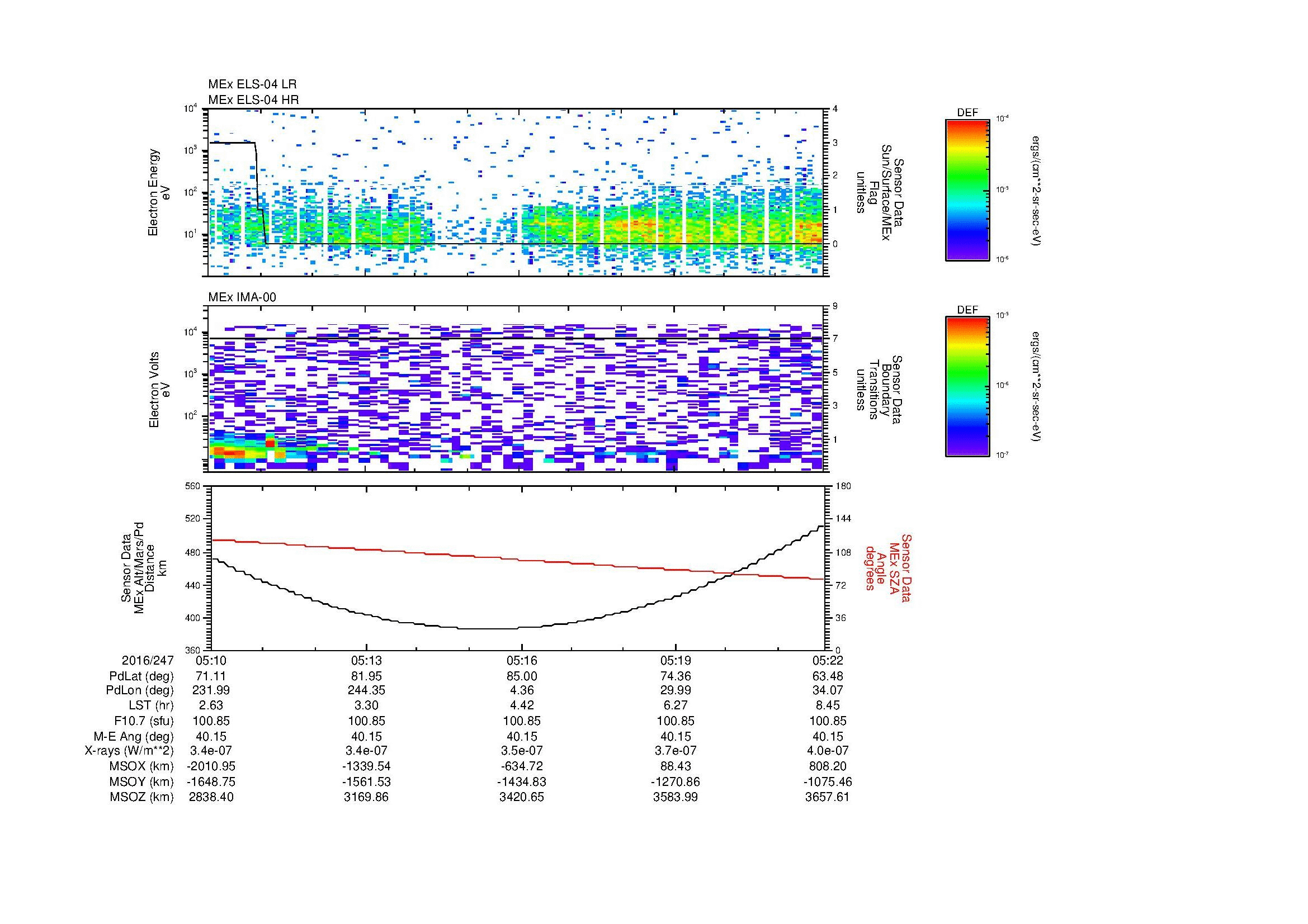Image resolution: width=1308 pixels, height=924 pixels.
Task: Click the PdLon (deg) row label
Action: click(x=140, y=690)
